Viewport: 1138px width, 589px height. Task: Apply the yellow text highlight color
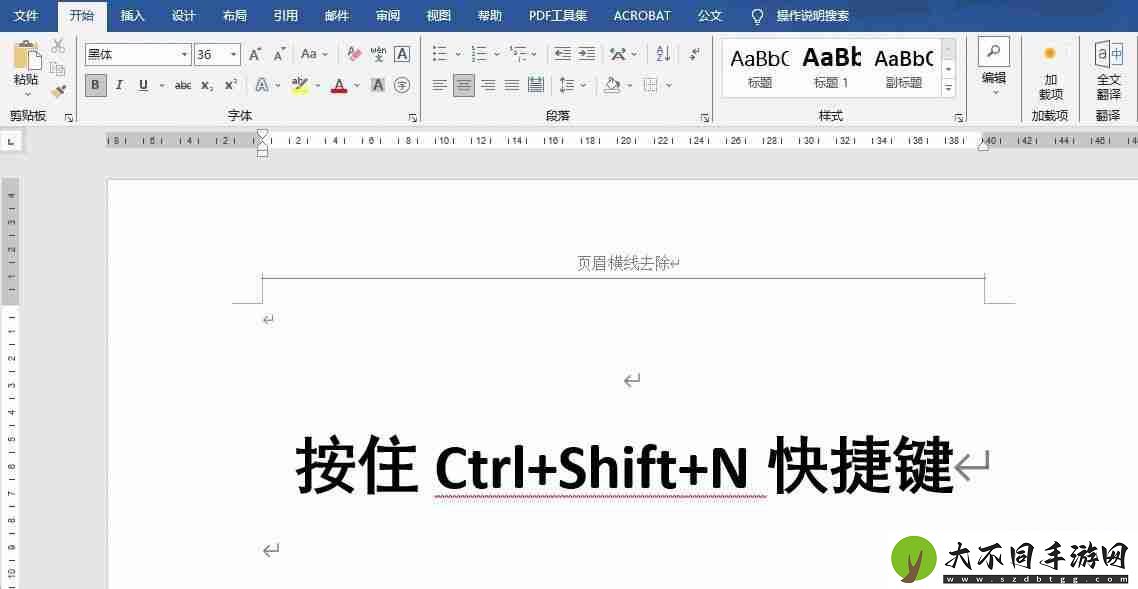(300, 86)
